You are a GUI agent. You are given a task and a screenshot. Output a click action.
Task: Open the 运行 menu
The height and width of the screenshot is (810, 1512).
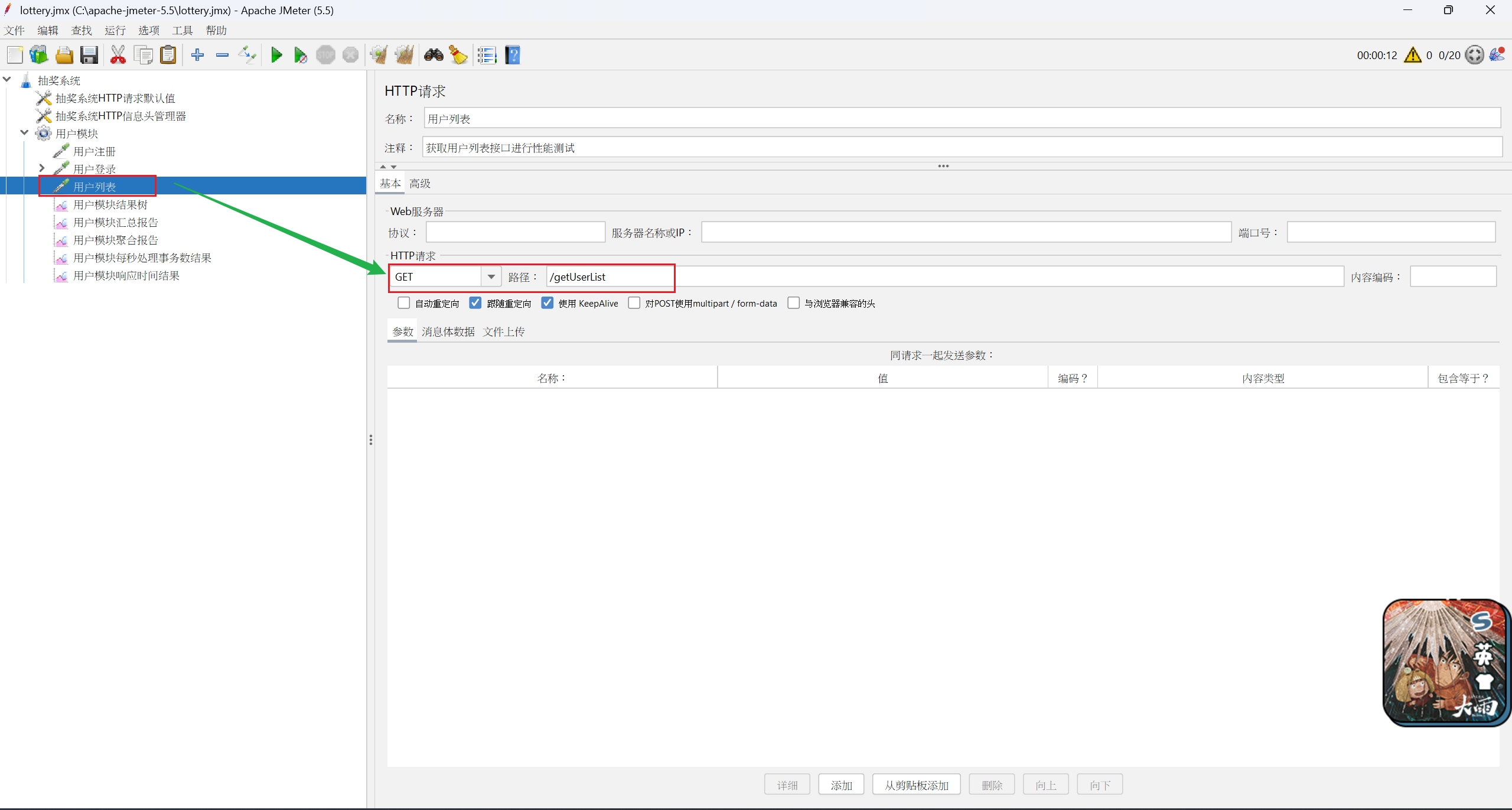pyautogui.click(x=115, y=30)
